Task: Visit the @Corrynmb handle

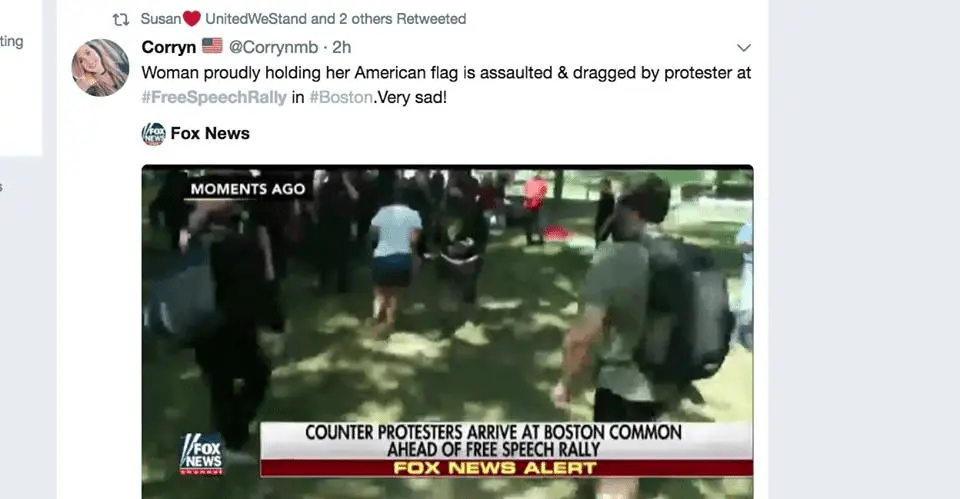Action: pyautogui.click(x=274, y=47)
